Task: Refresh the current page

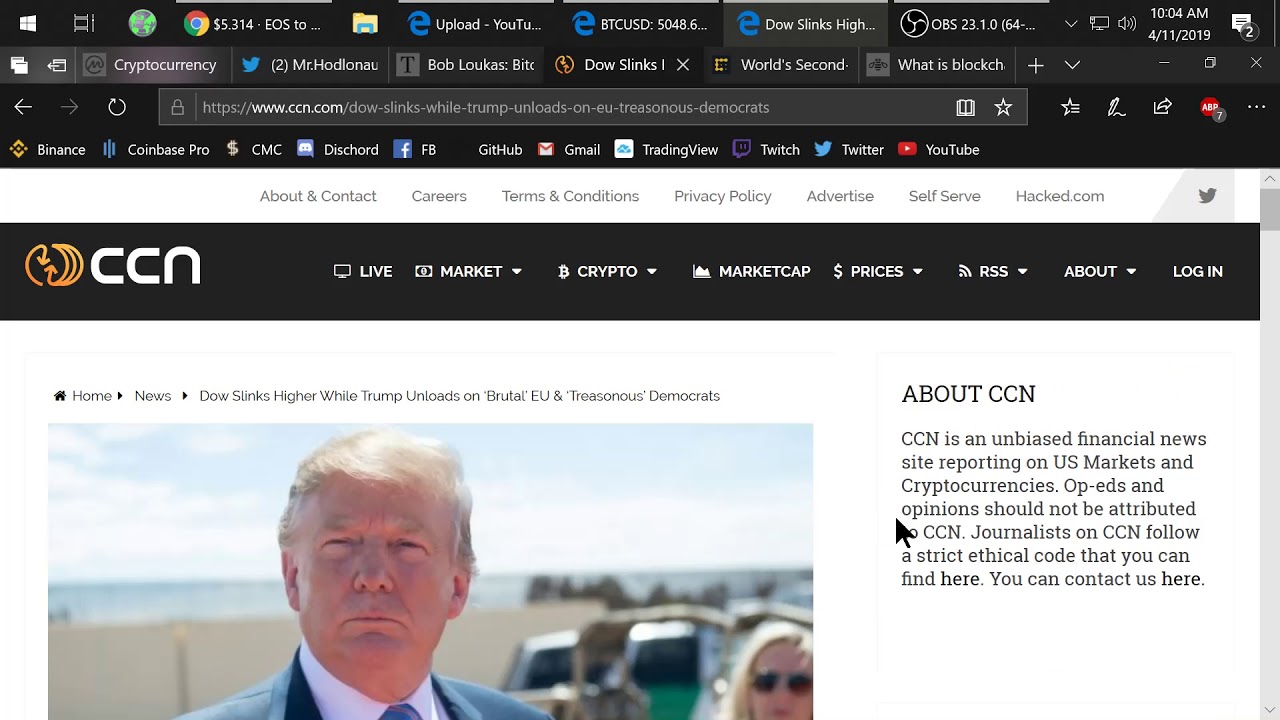Action: pos(117,107)
